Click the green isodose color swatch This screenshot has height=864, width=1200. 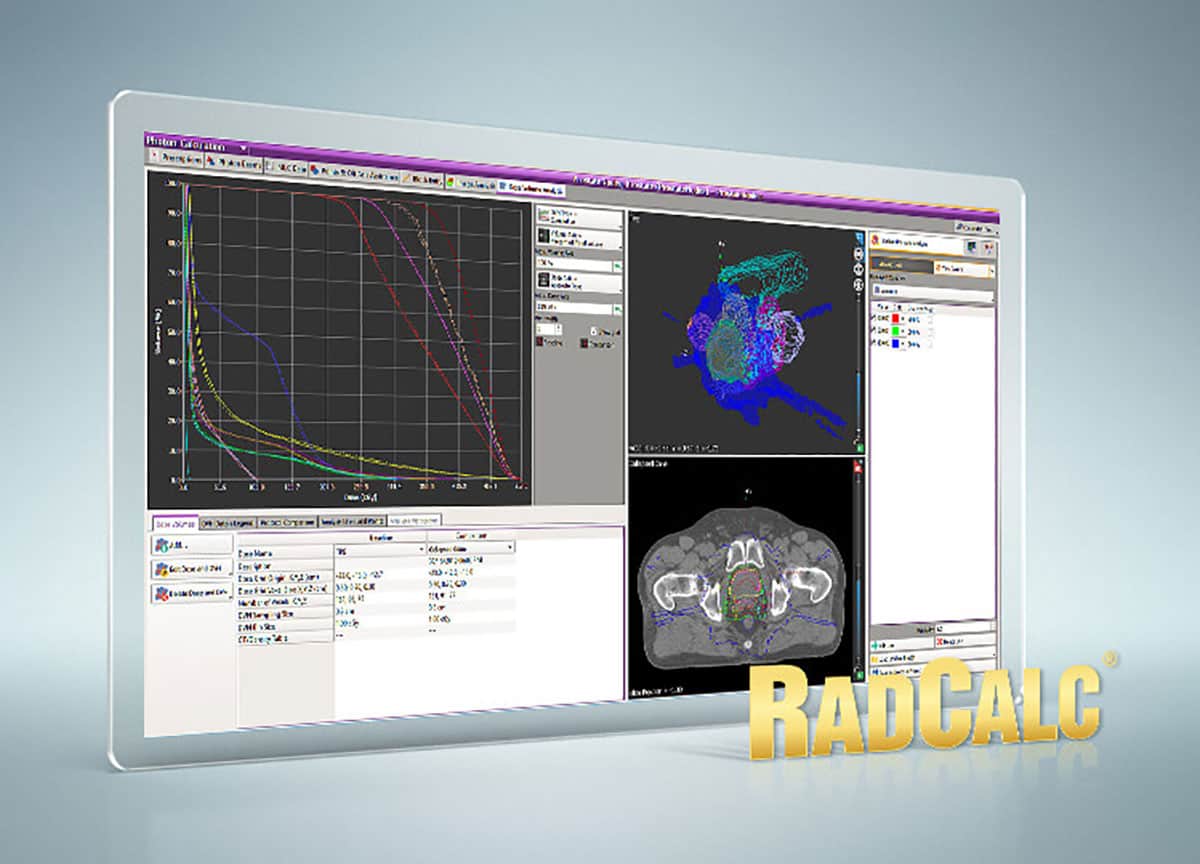tap(897, 332)
